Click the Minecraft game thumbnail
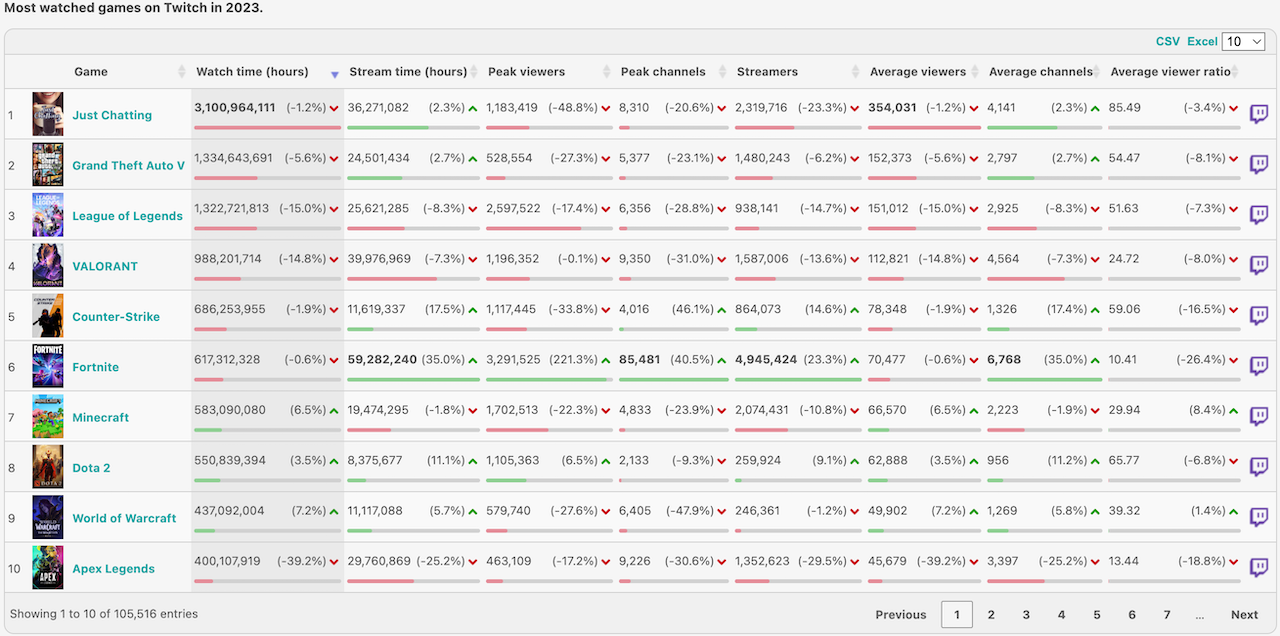 [x=47, y=417]
